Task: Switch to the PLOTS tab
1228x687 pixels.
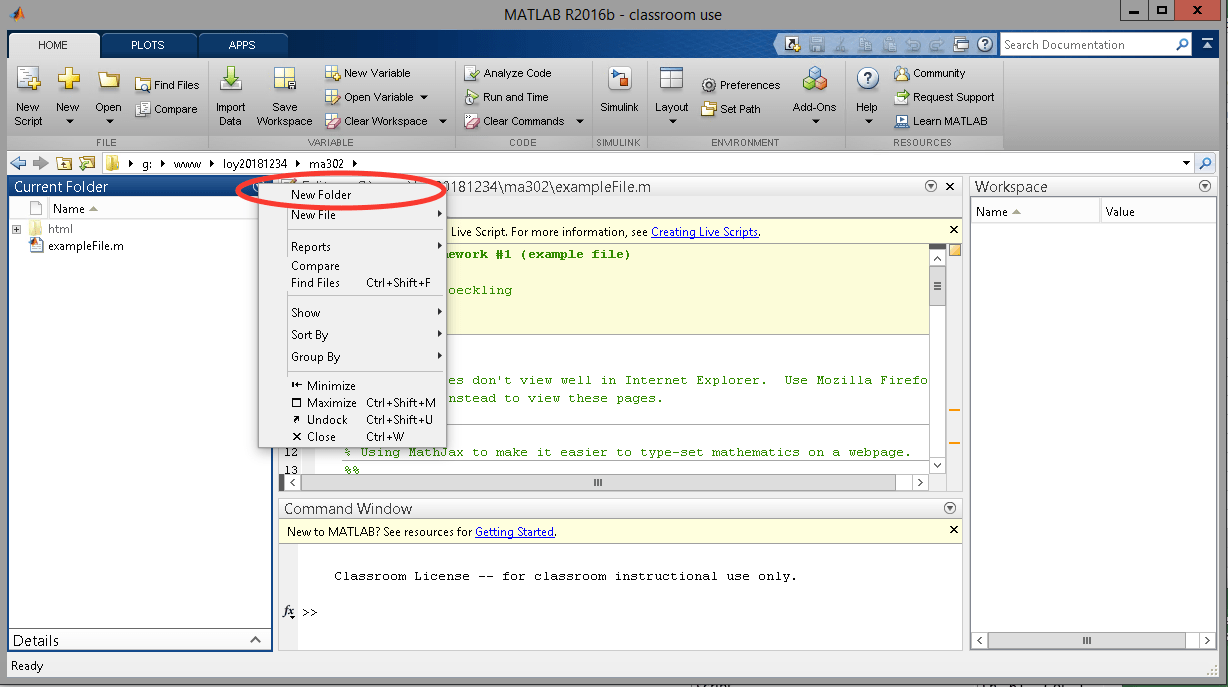Action: point(148,45)
